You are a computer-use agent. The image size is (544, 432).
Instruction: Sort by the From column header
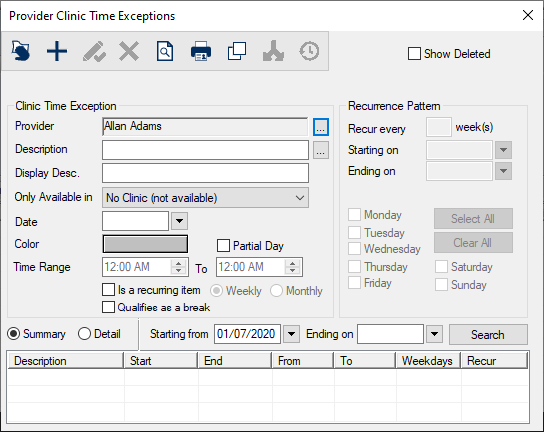tap(303, 361)
